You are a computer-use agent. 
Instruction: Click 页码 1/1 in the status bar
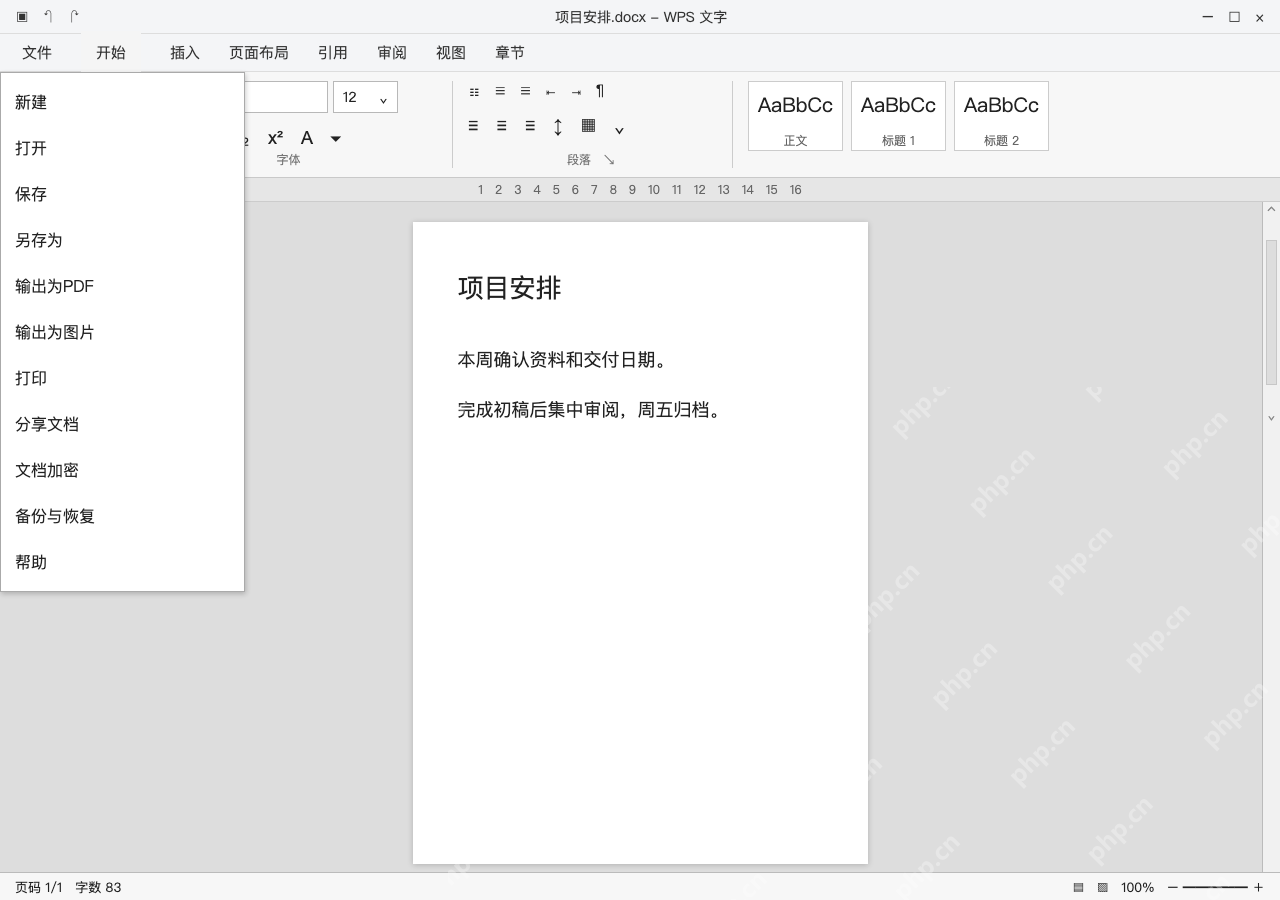pos(39,887)
